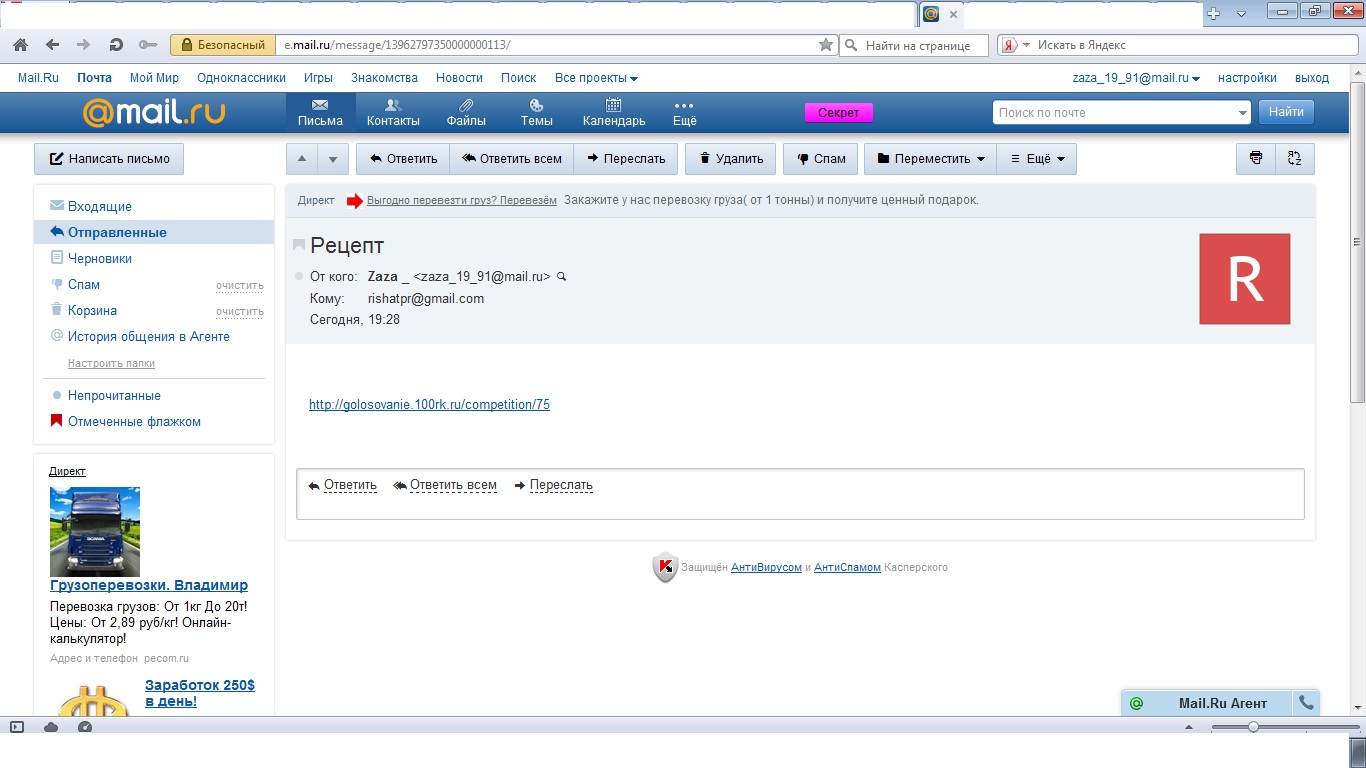Click the Письма envelope icon in header

[320, 105]
